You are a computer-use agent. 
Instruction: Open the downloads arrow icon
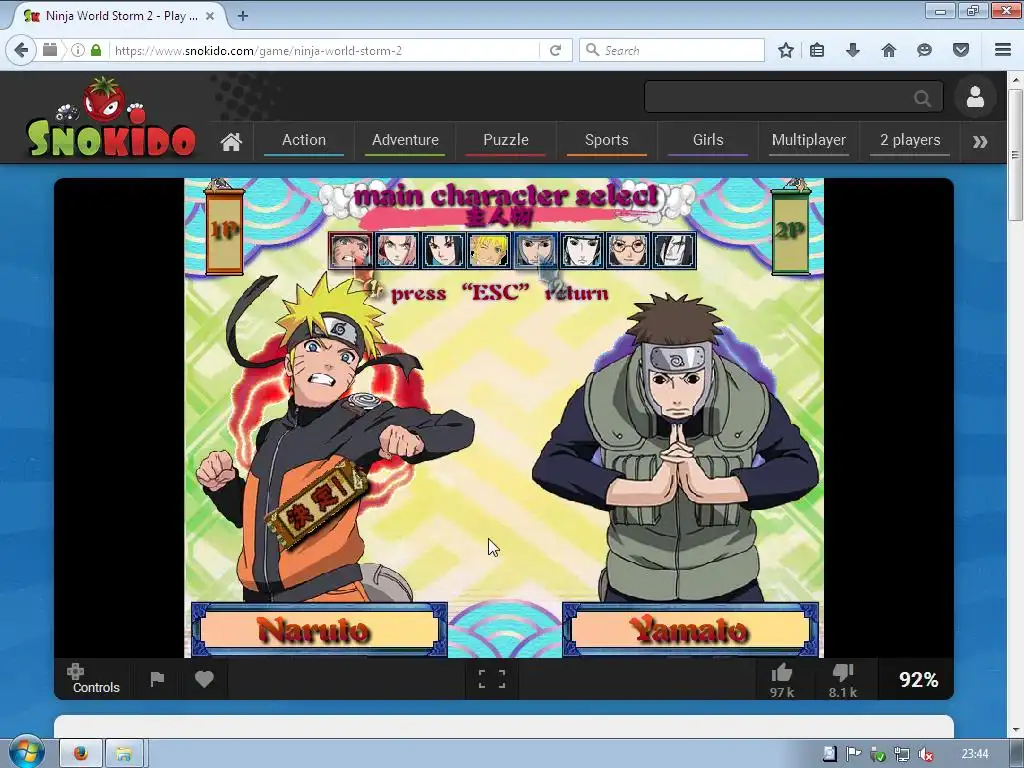(852, 50)
